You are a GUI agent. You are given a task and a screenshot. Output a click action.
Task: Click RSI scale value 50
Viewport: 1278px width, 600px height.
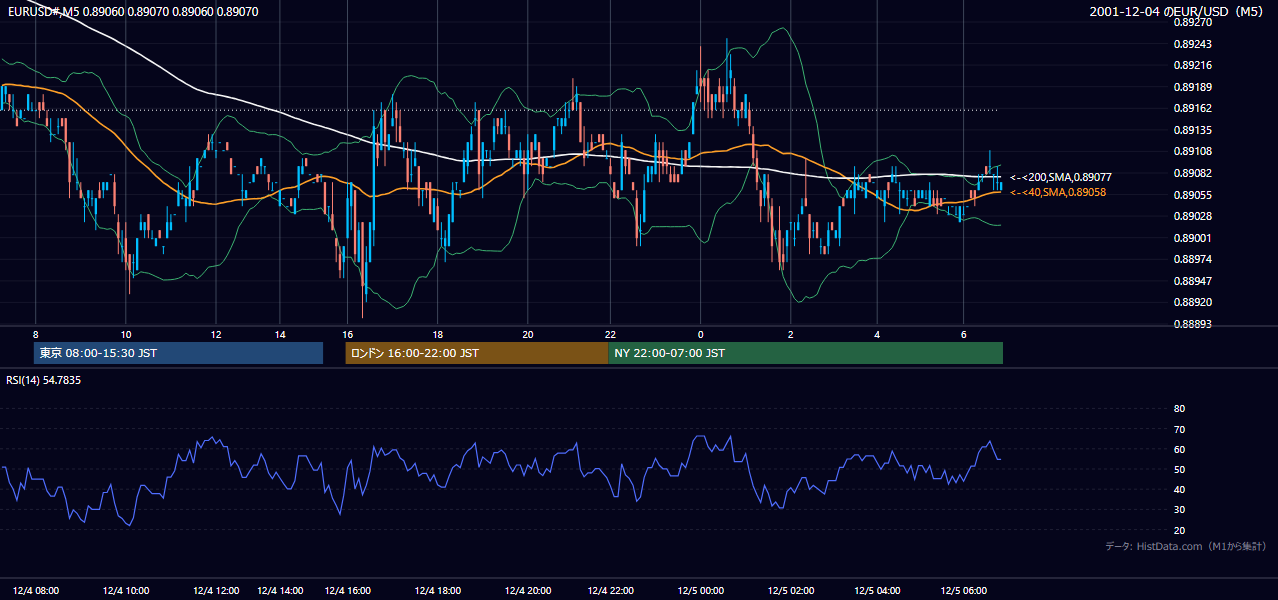[x=1179, y=469]
